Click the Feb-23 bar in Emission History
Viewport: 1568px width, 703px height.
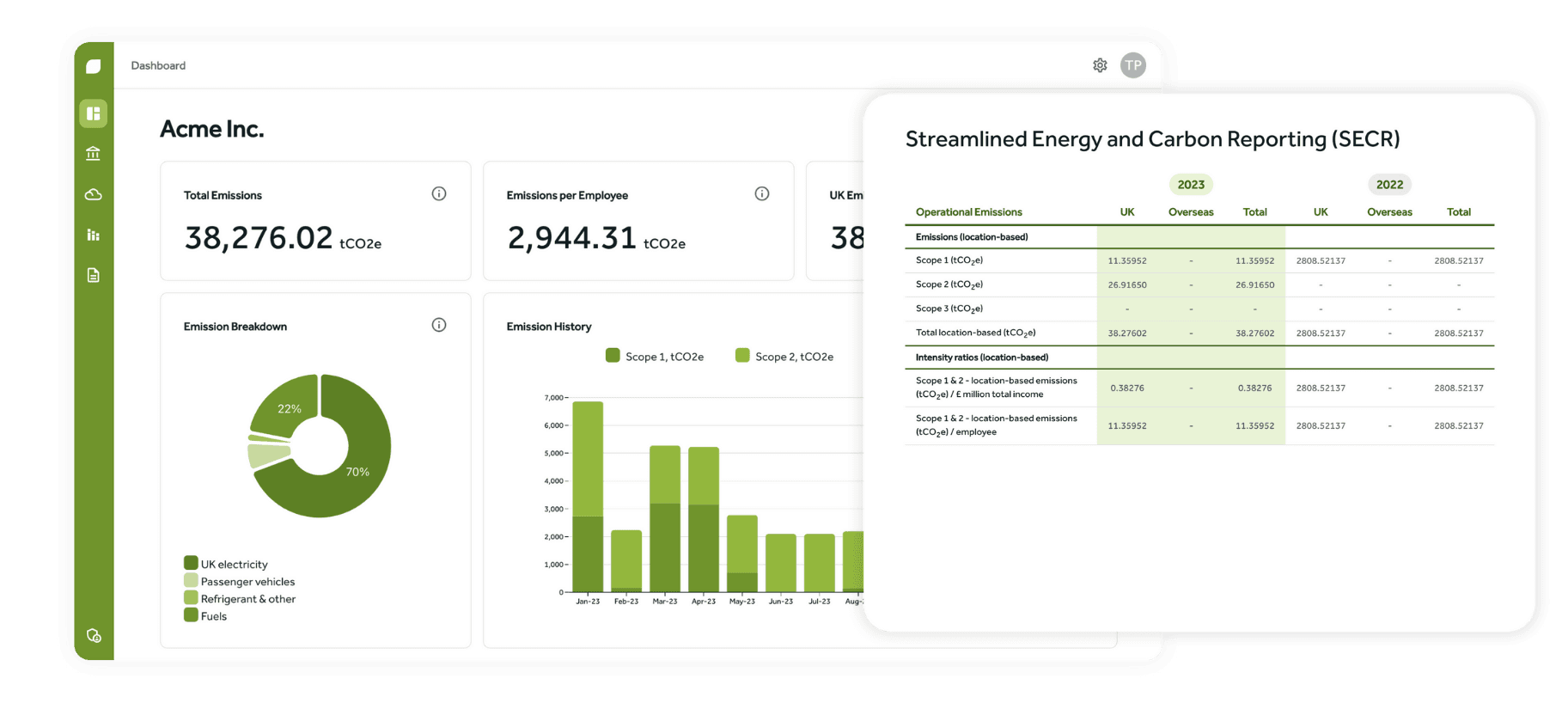626,561
